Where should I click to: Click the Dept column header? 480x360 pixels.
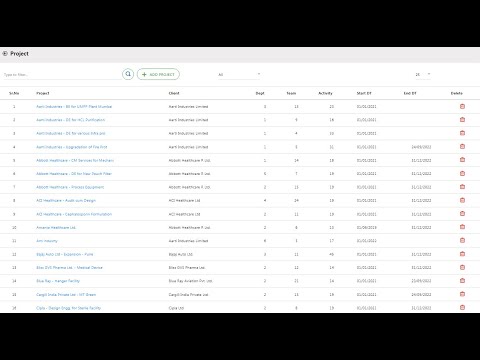[x=260, y=93]
